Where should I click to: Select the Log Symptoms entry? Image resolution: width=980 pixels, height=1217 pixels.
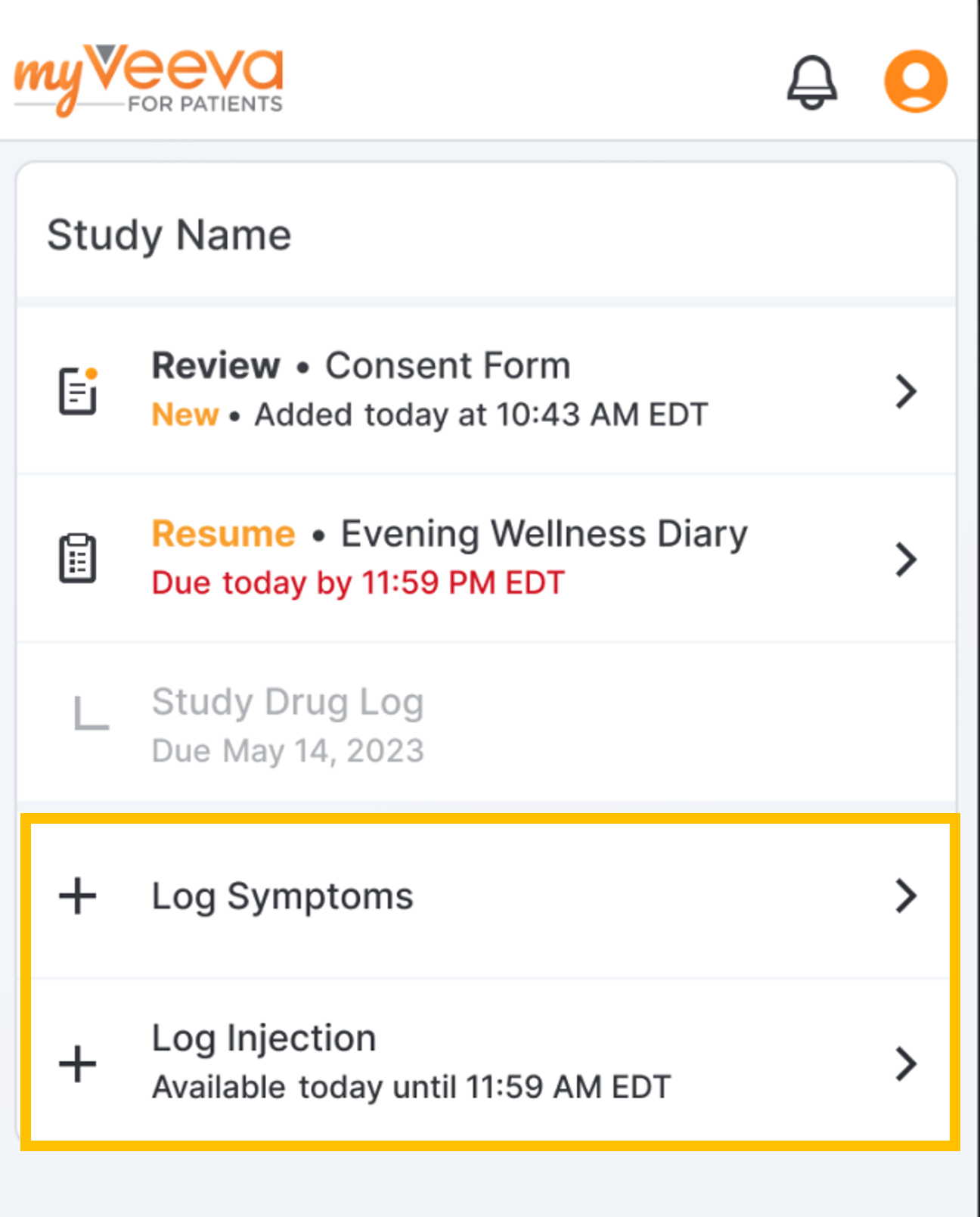tap(283, 896)
